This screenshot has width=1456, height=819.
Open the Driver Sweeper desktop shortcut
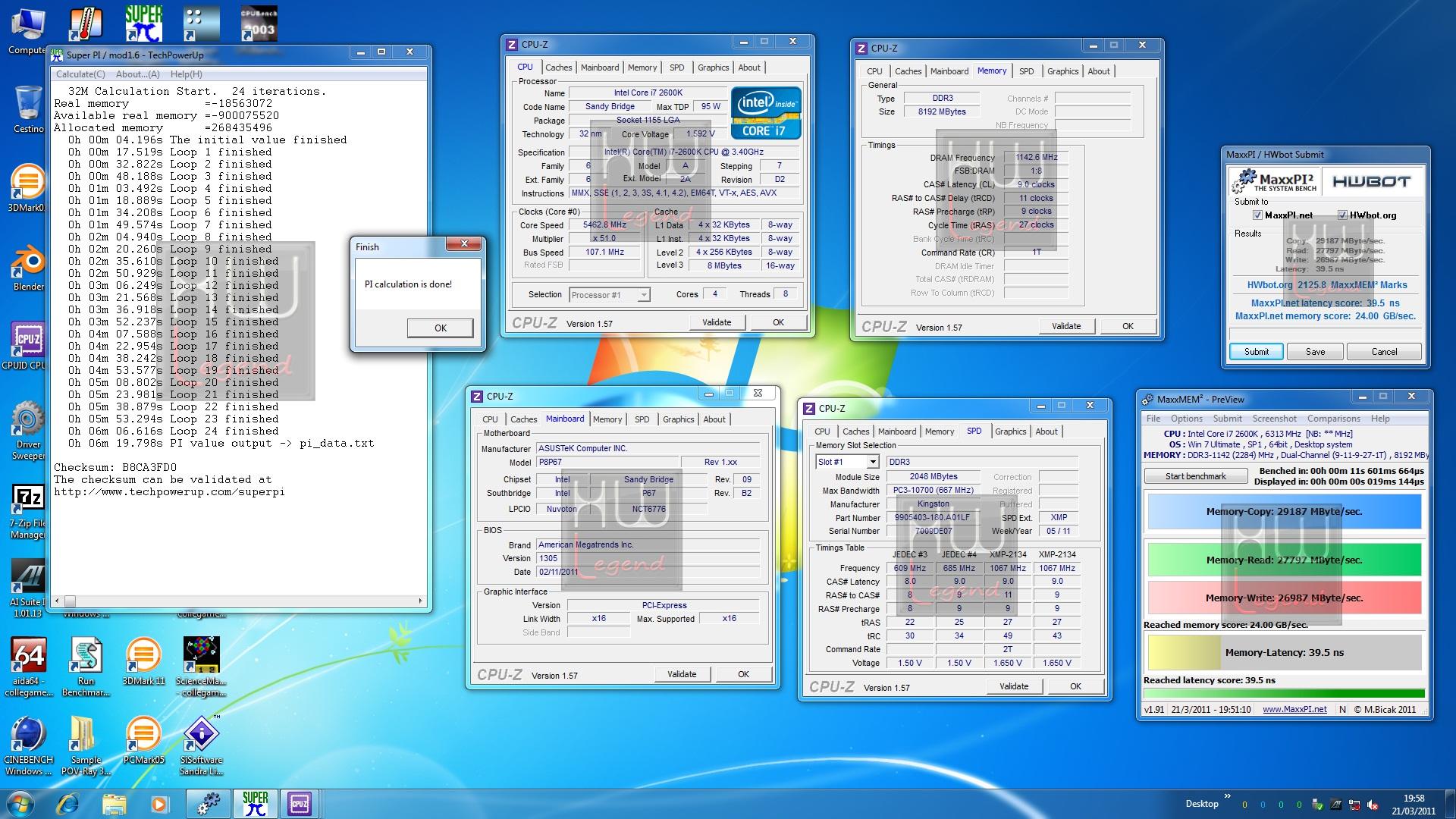[x=28, y=431]
